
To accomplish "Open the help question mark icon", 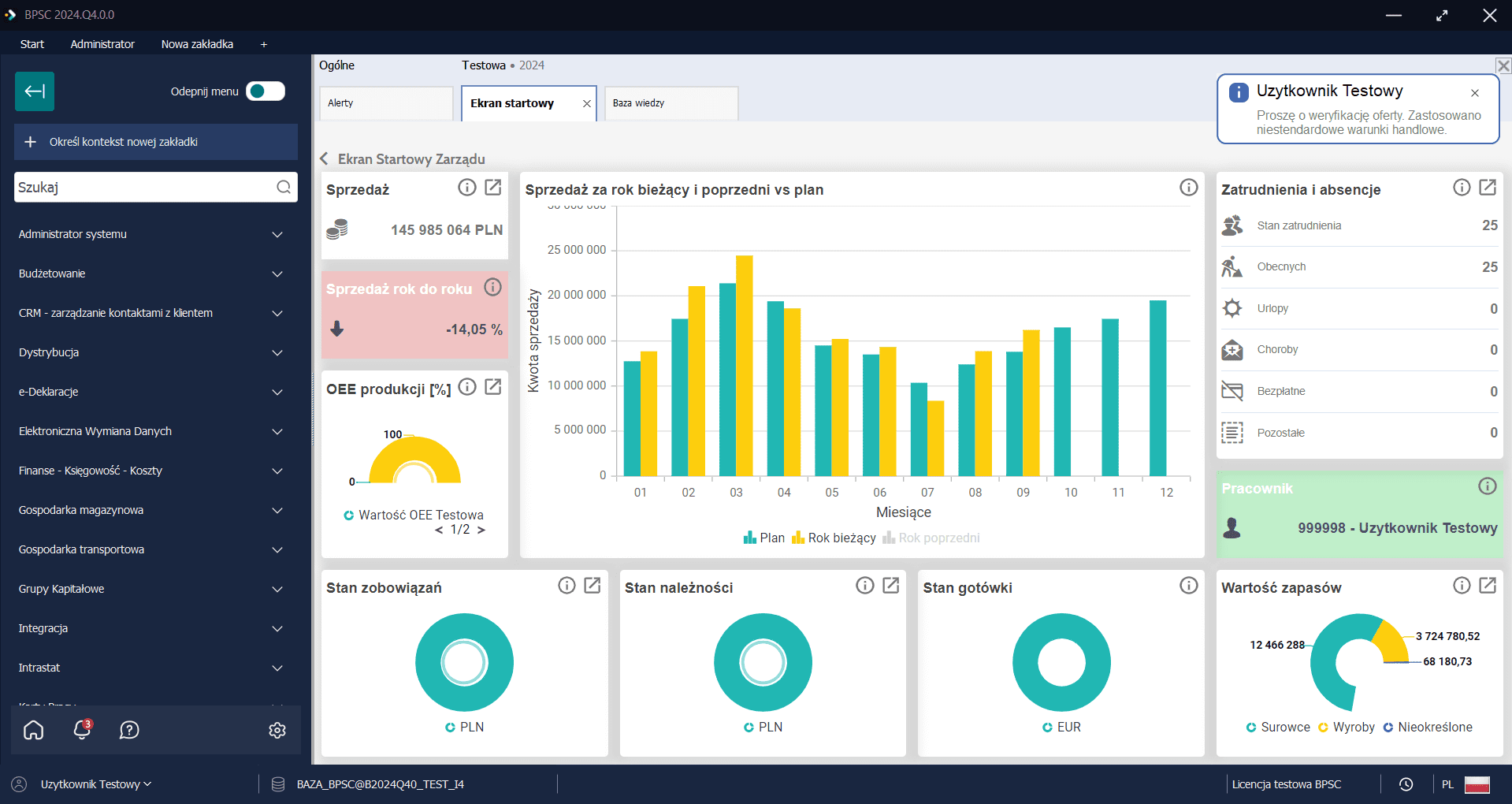I will coord(129,730).
